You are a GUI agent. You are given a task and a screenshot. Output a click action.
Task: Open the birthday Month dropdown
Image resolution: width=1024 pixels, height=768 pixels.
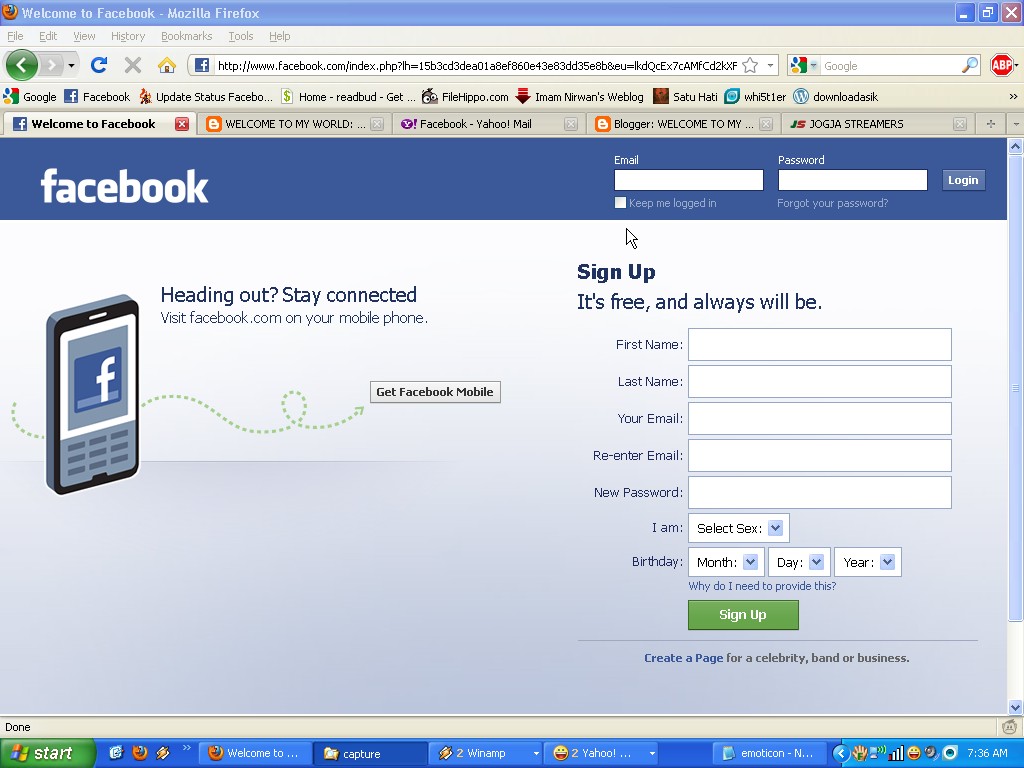(x=726, y=562)
